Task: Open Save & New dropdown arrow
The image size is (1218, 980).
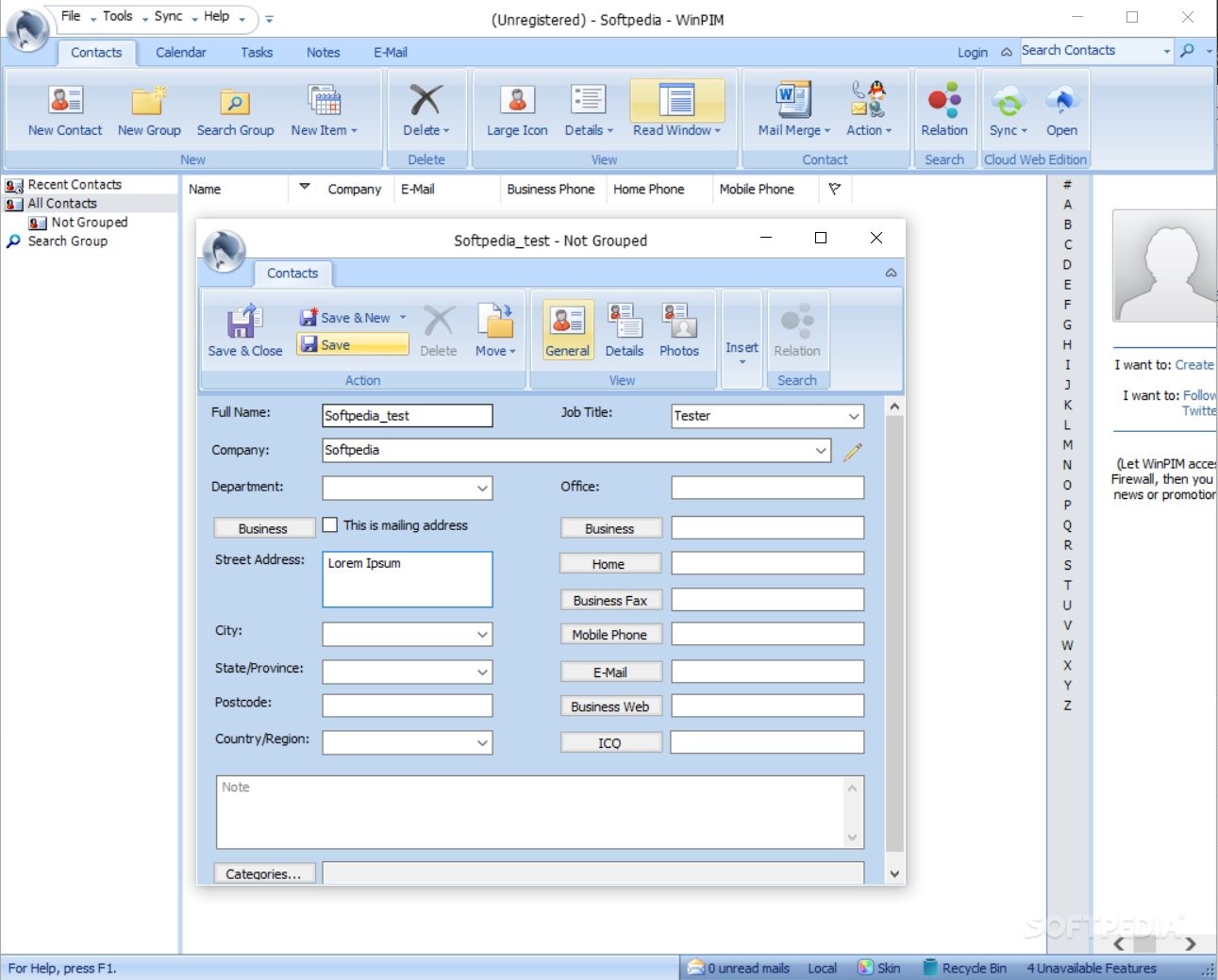Action: tap(403, 318)
